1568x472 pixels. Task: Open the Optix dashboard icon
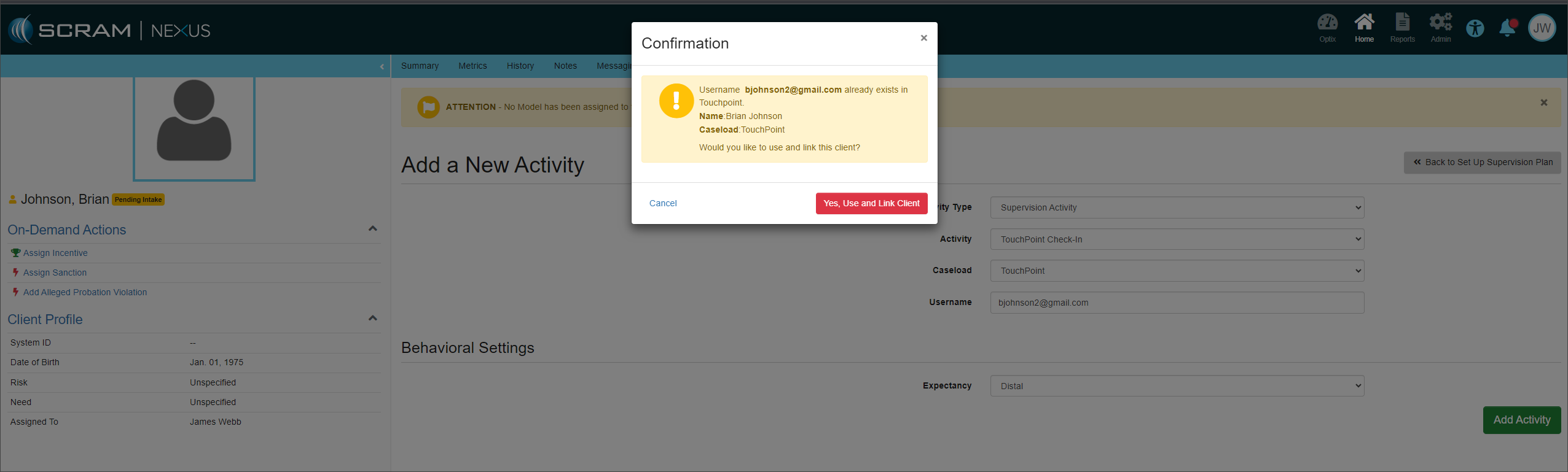(1327, 28)
